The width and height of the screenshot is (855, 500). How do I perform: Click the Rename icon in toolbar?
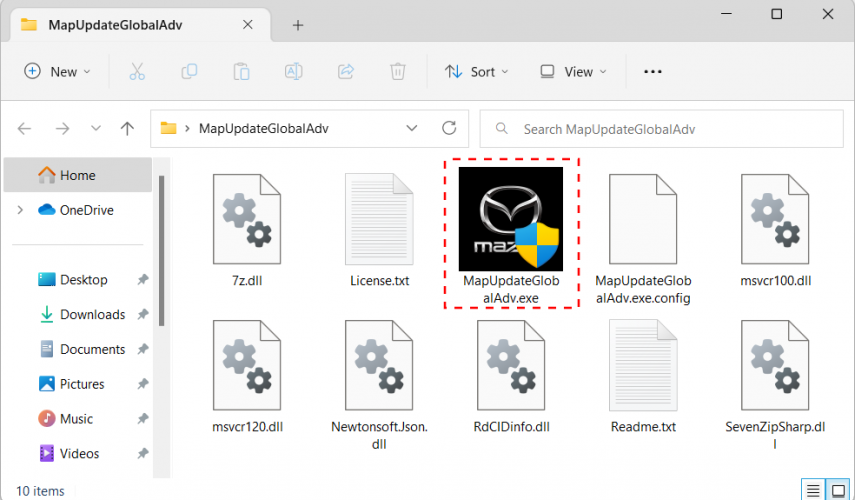coord(294,72)
